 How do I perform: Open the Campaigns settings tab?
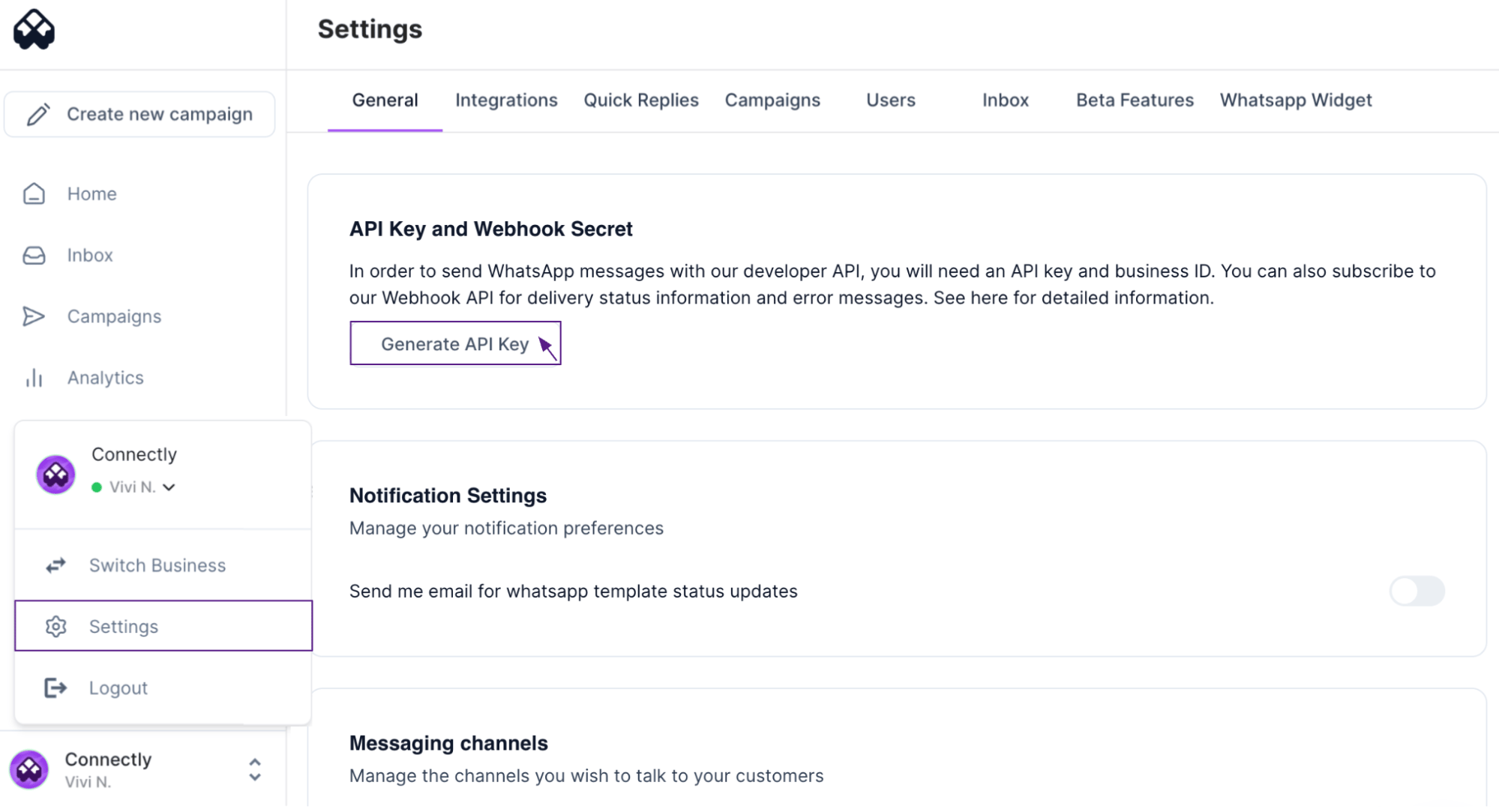click(772, 100)
